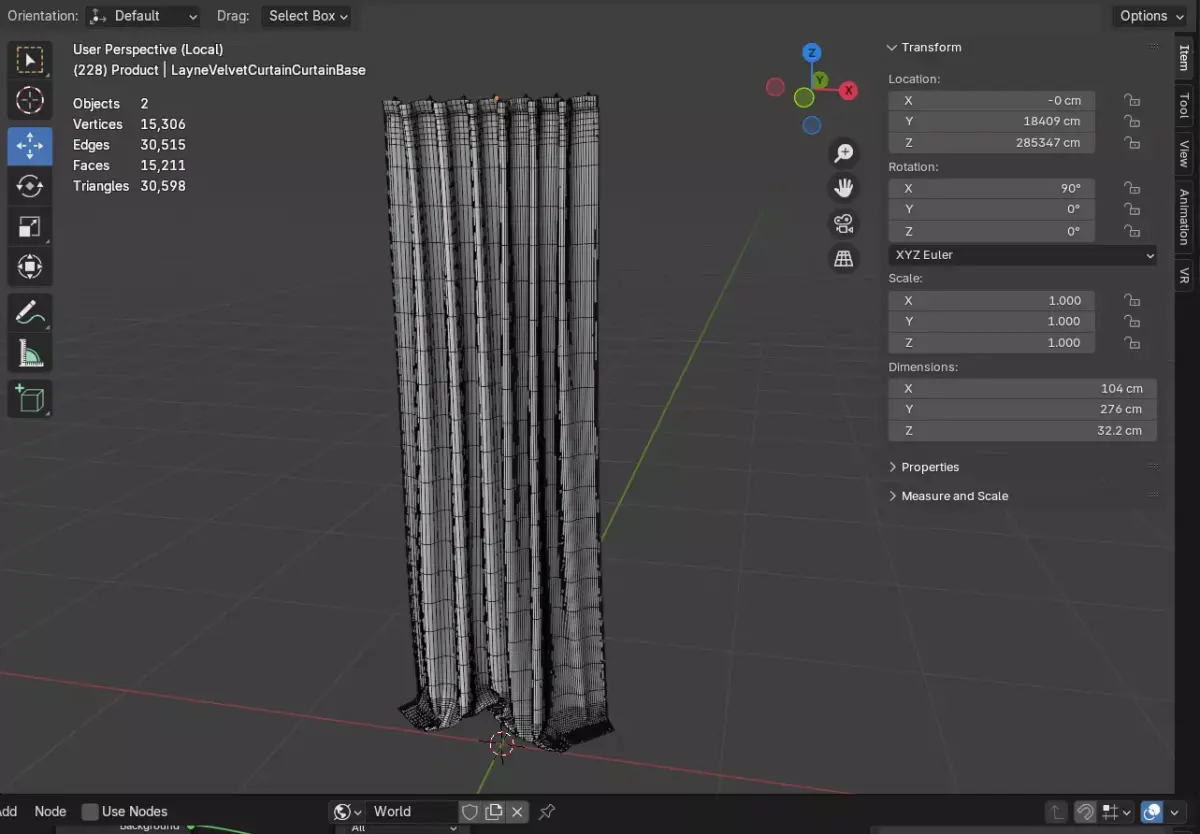Click the red X axis gizmo handle

(x=848, y=90)
